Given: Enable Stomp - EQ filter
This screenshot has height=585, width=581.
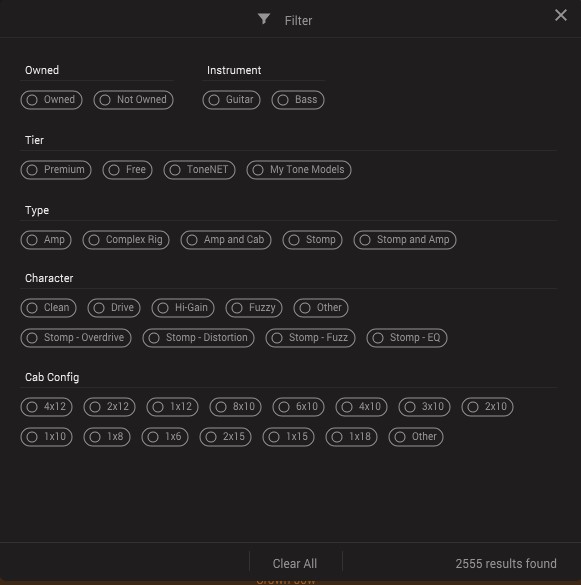Looking at the screenshot, I should click(x=407, y=338).
